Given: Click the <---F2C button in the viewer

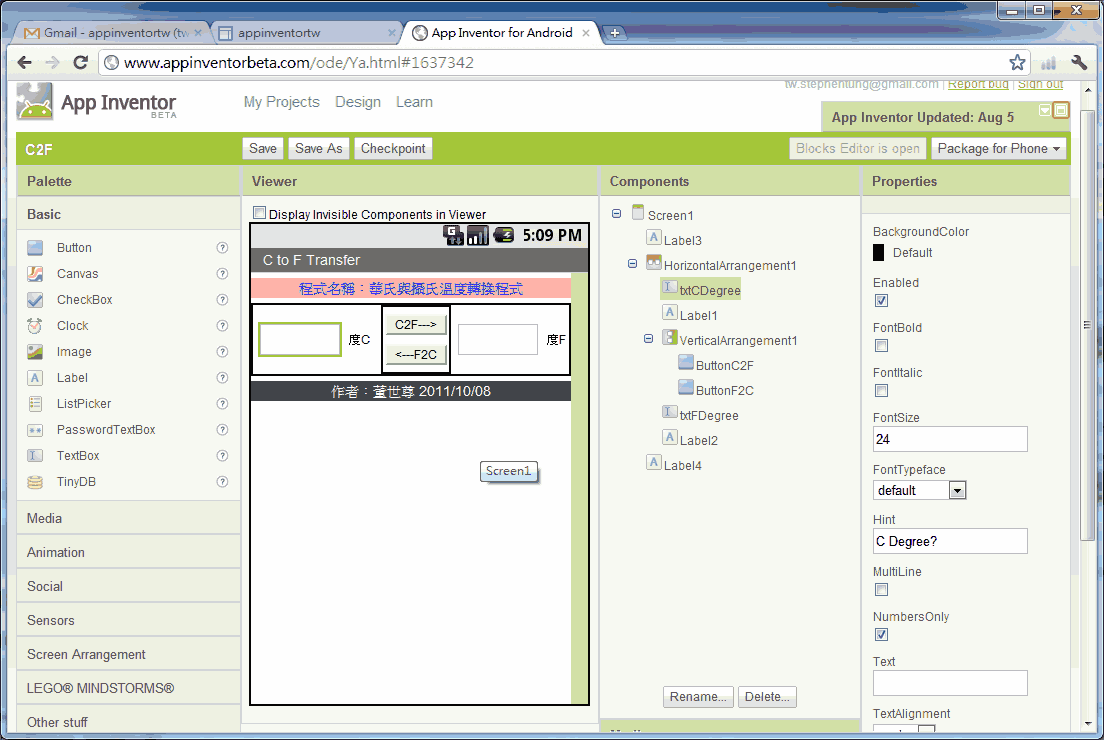Looking at the screenshot, I should click(416, 354).
